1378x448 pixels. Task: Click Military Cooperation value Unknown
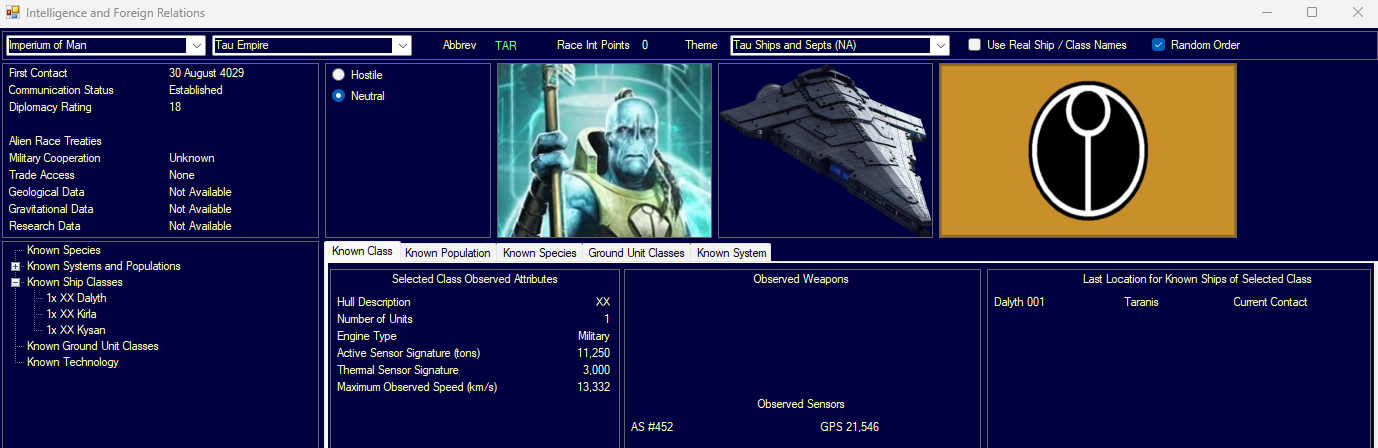192,158
